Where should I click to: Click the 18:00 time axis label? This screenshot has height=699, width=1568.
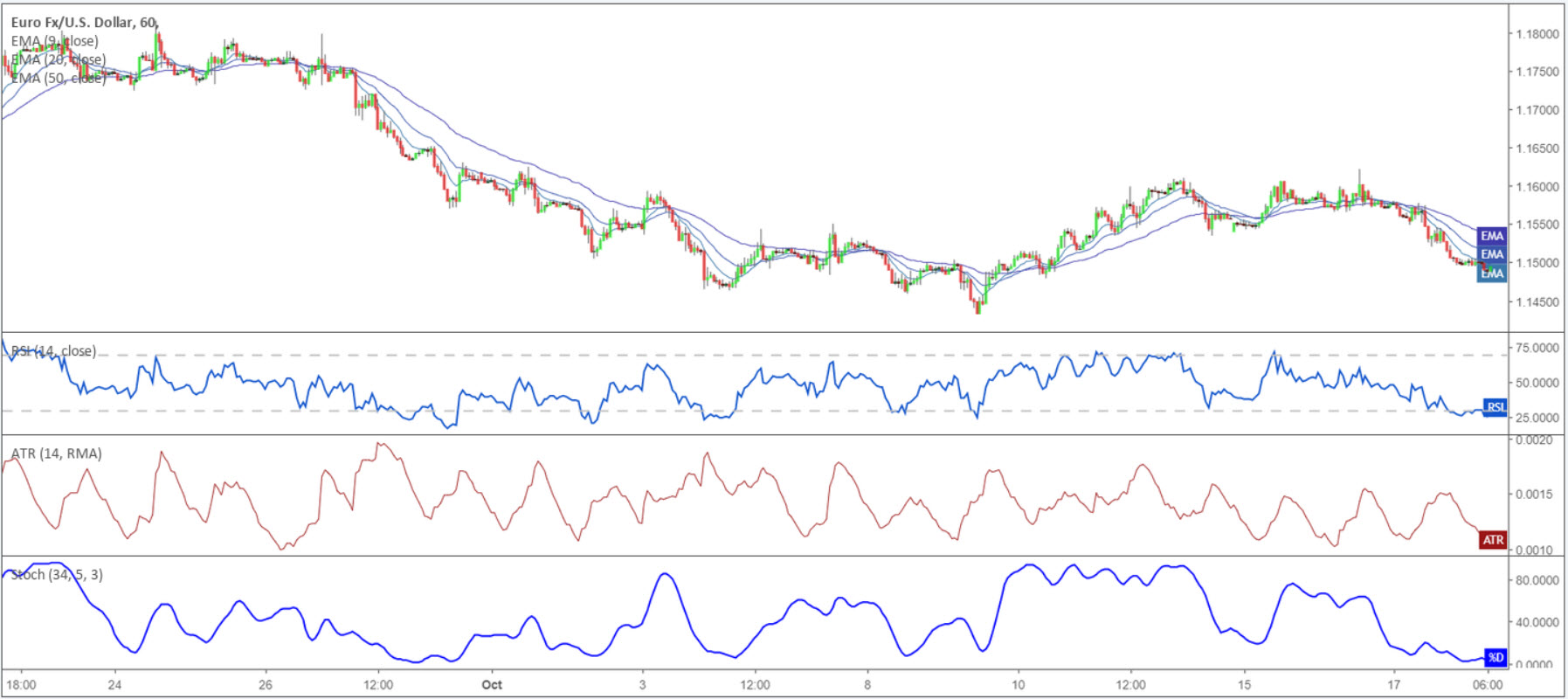22,685
